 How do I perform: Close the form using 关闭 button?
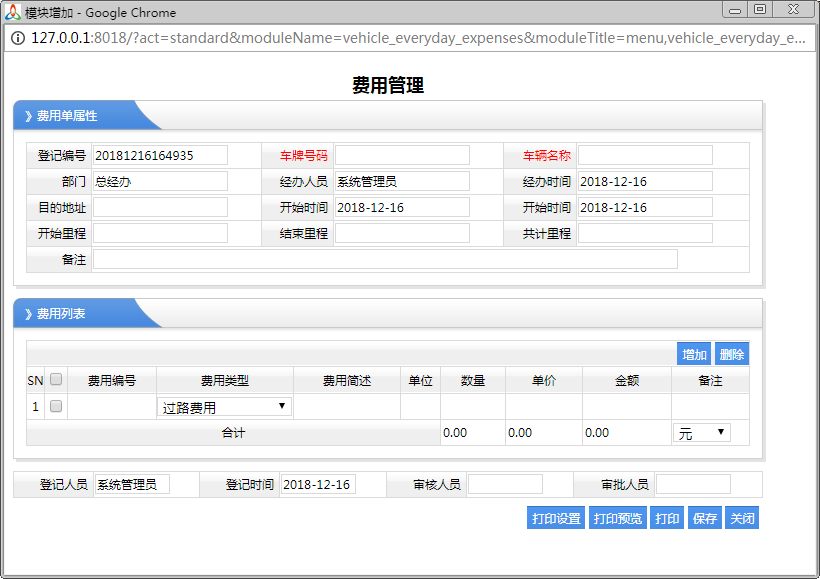(742, 519)
